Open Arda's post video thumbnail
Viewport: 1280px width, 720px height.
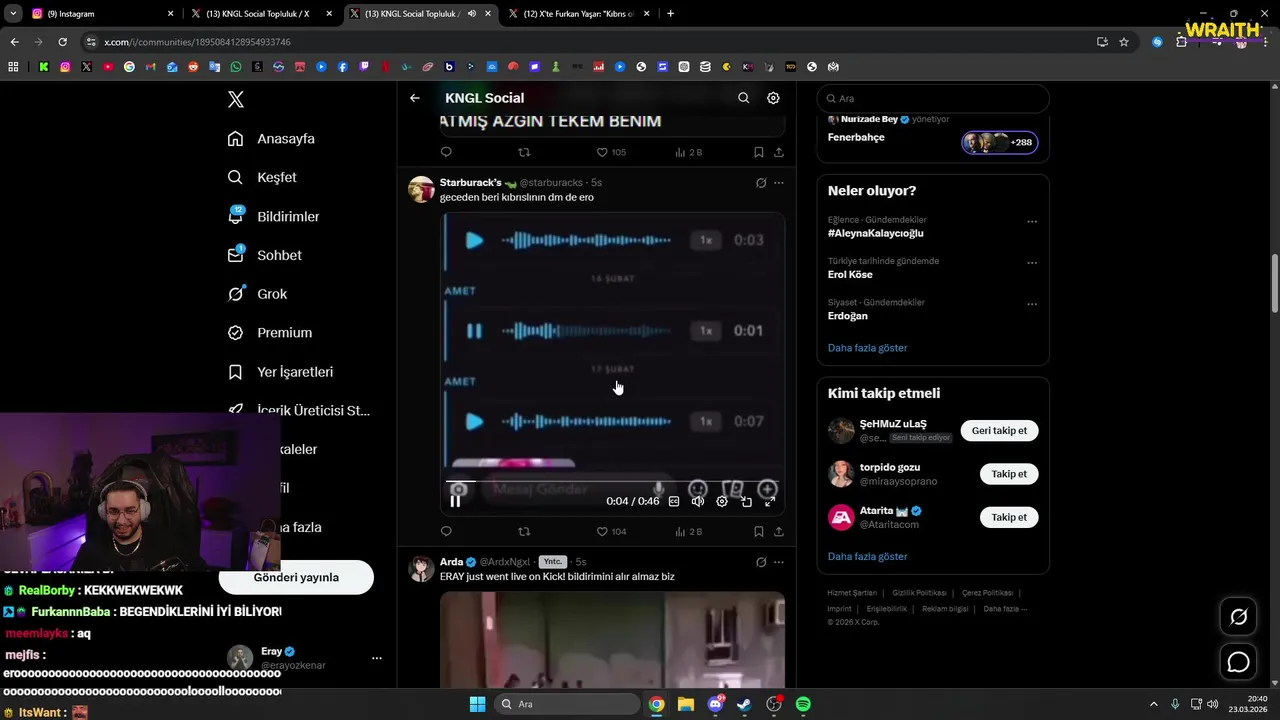[x=612, y=640]
